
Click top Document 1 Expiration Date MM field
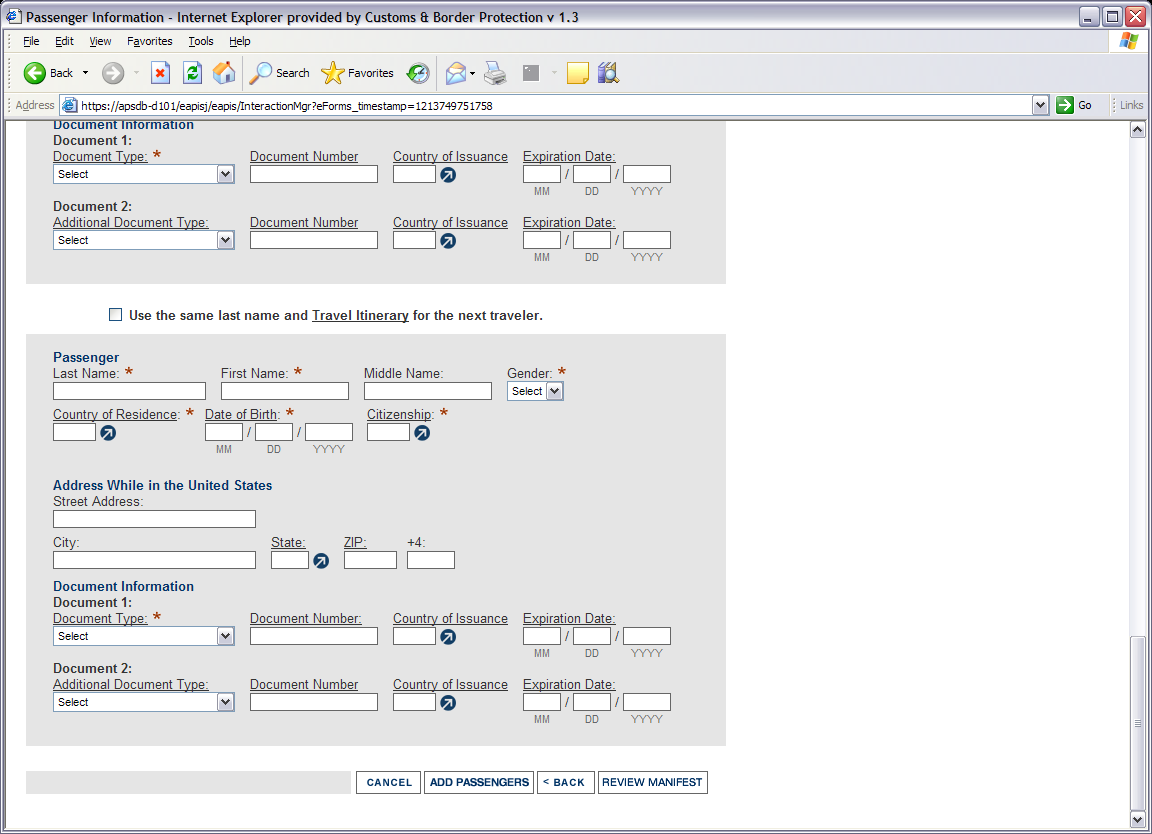click(542, 174)
